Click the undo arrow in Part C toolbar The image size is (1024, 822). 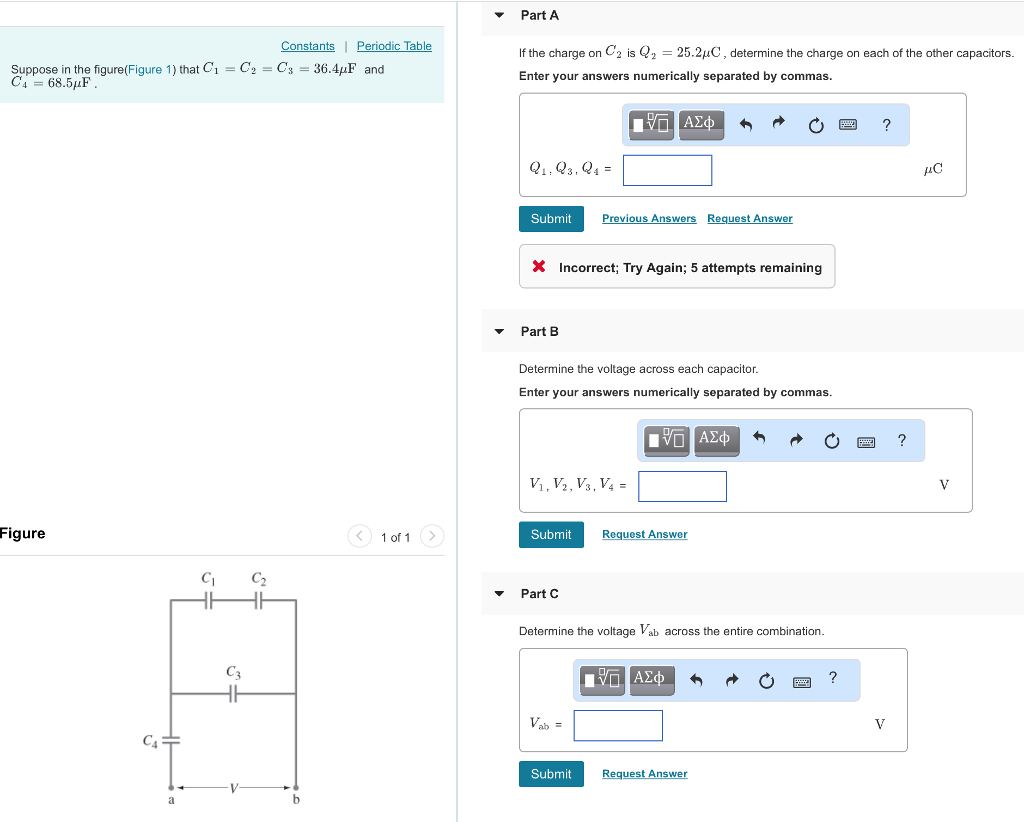point(695,679)
